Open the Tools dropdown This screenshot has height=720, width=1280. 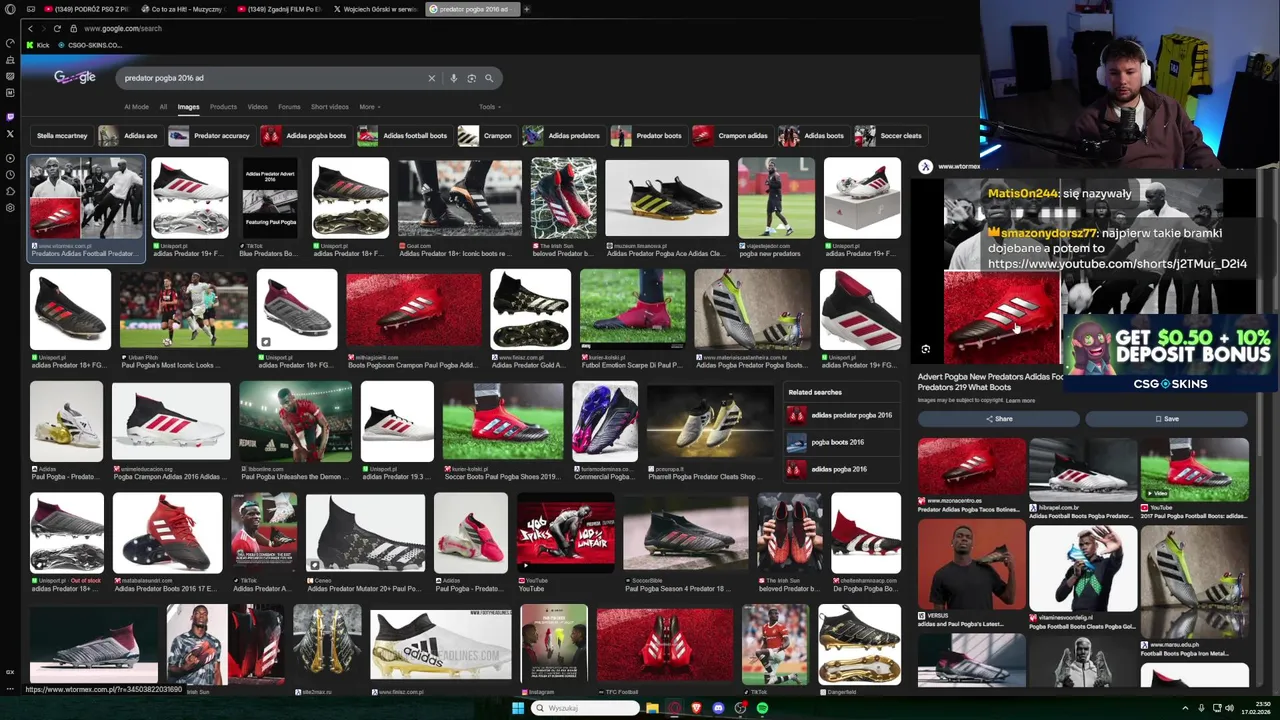pos(490,107)
